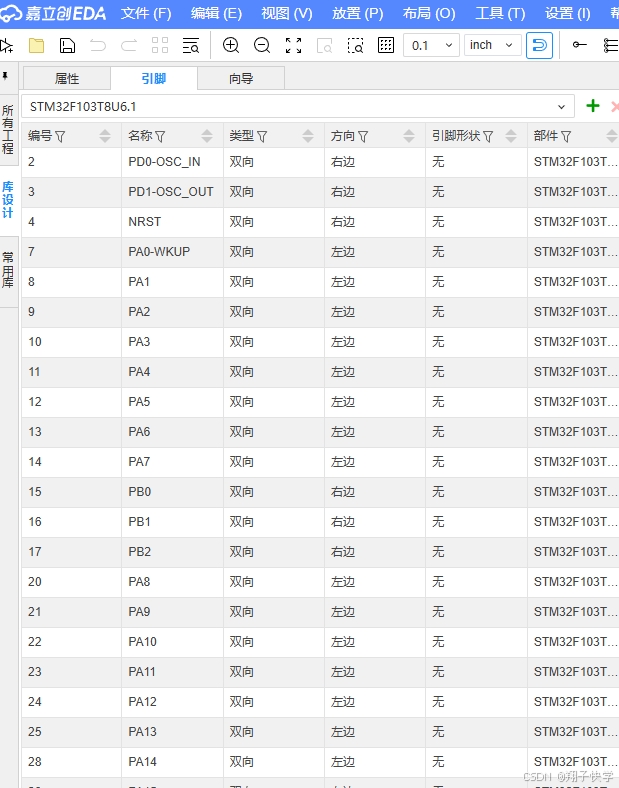Select the PA10 pin name cell
619x788 pixels.
172,642
